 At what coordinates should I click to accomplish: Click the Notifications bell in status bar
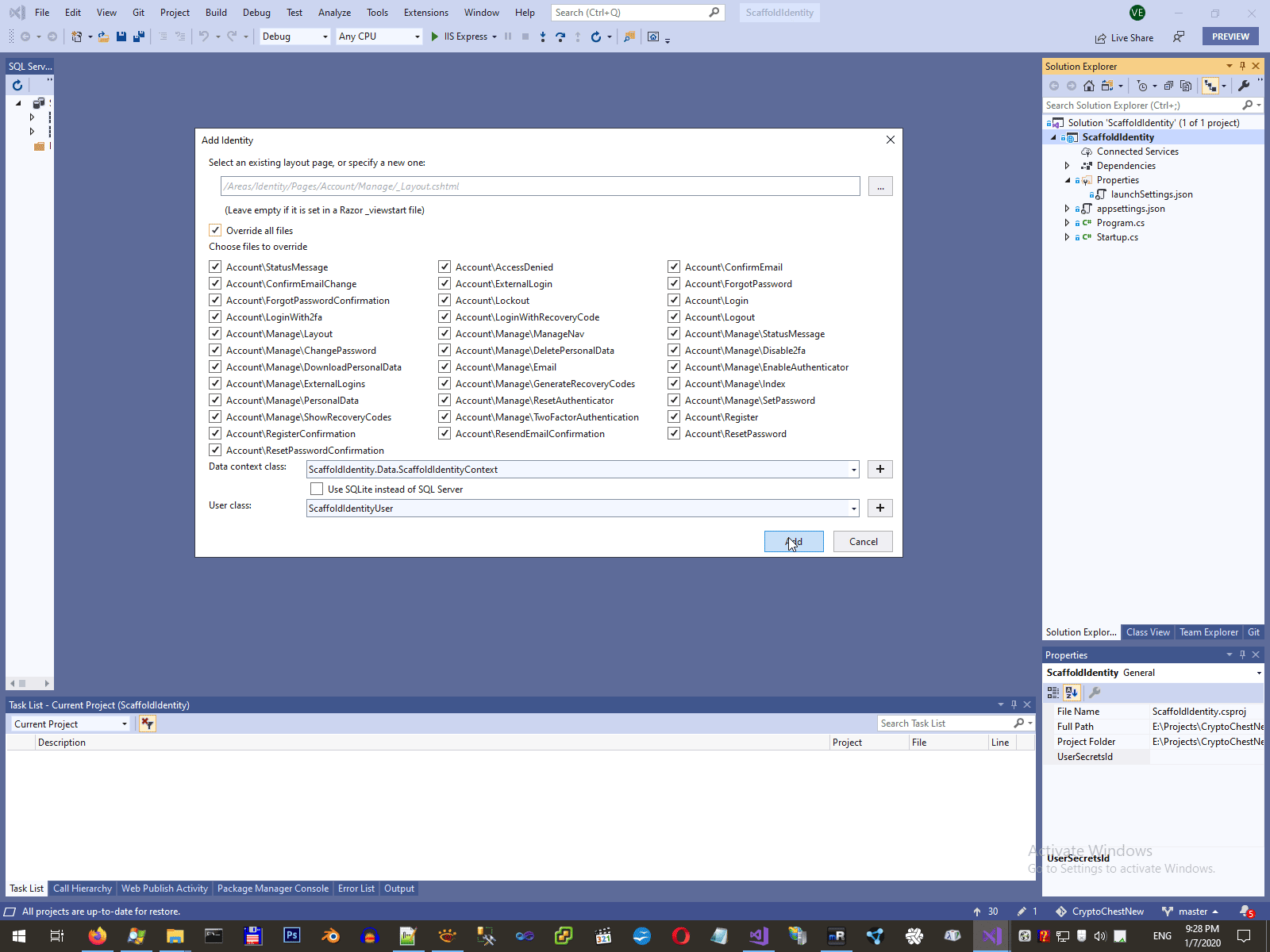pyautogui.click(x=1246, y=912)
